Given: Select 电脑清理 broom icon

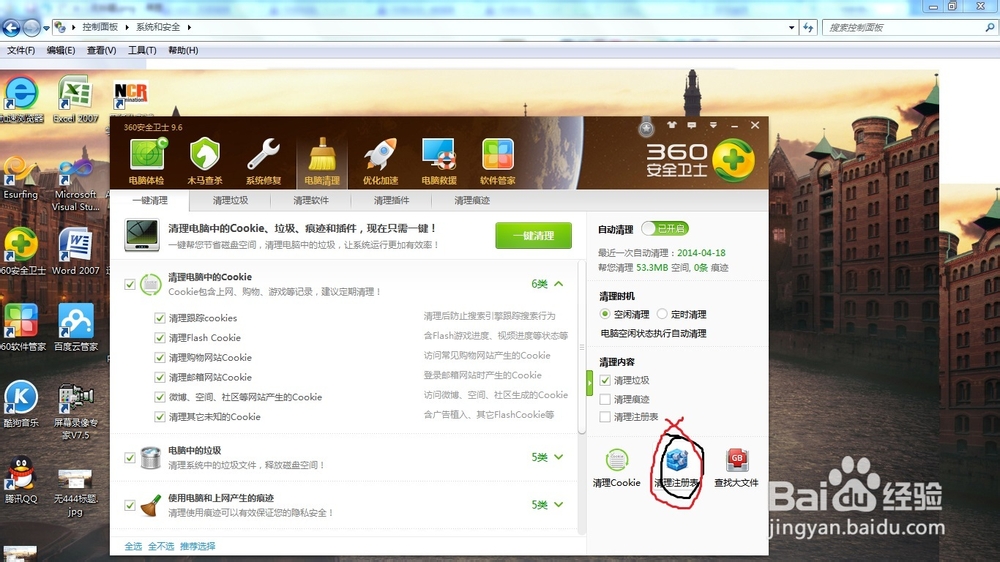Looking at the screenshot, I should pos(322,161).
